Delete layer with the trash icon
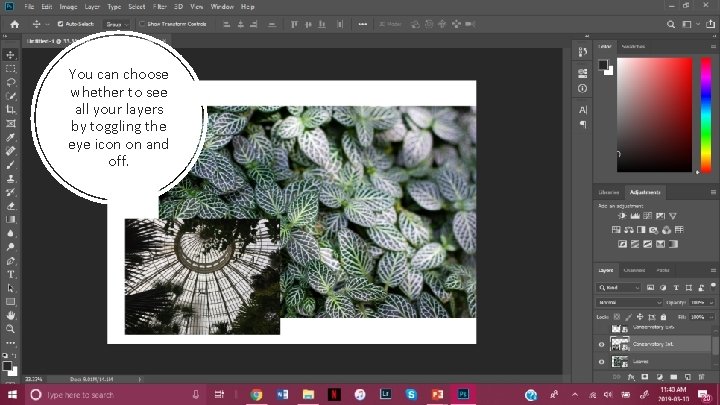The width and height of the screenshot is (720, 405). [701, 377]
